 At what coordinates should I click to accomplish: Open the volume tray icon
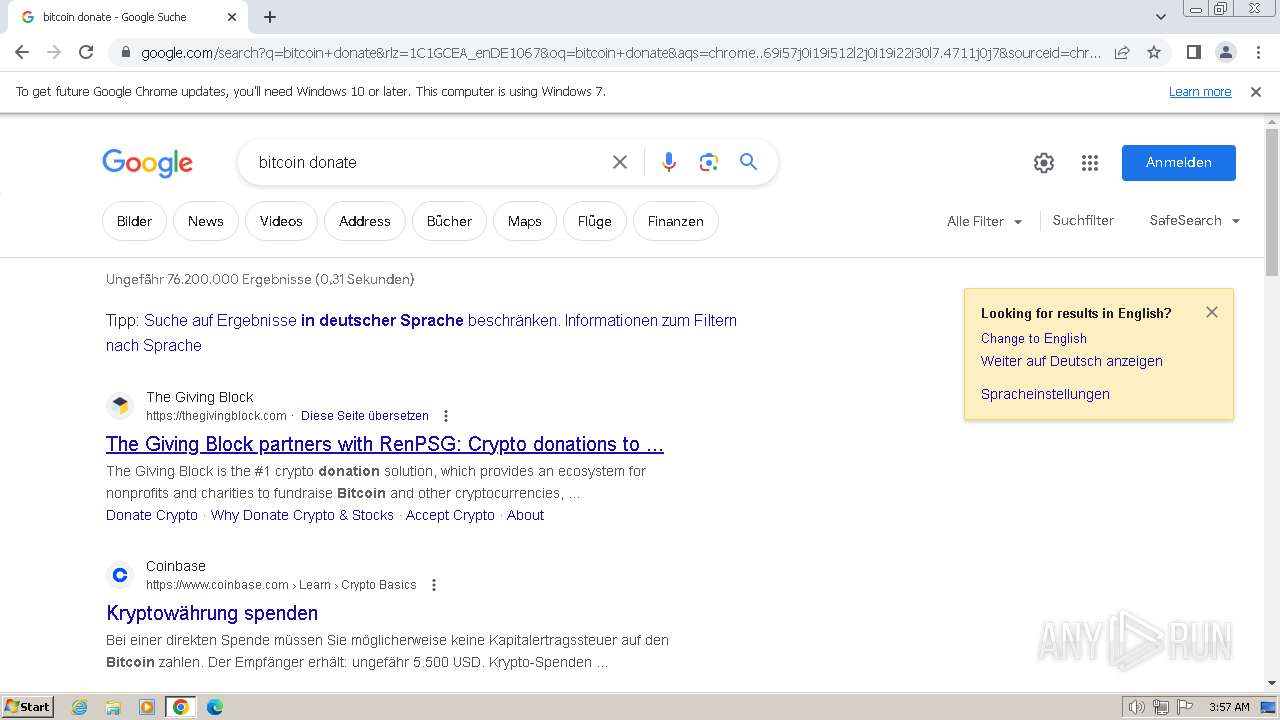[x=1137, y=707]
